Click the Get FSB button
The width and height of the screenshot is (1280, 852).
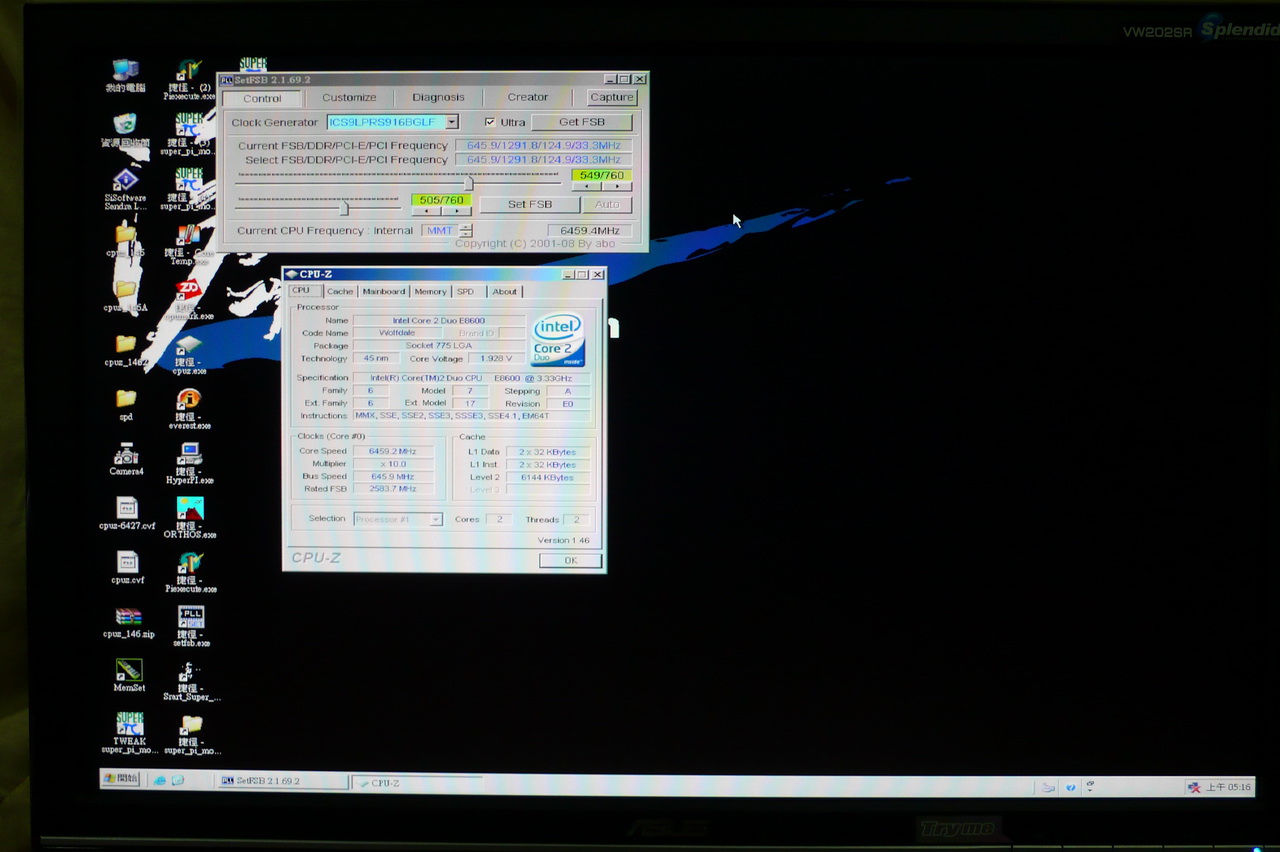(582, 122)
